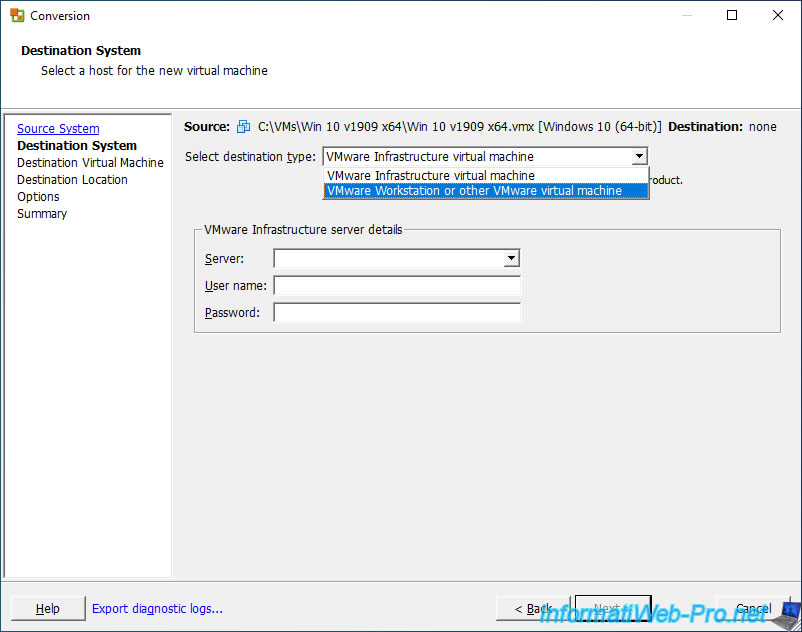The width and height of the screenshot is (802, 632).
Task: Expand the Server dropdown arrow
Action: tap(511, 258)
